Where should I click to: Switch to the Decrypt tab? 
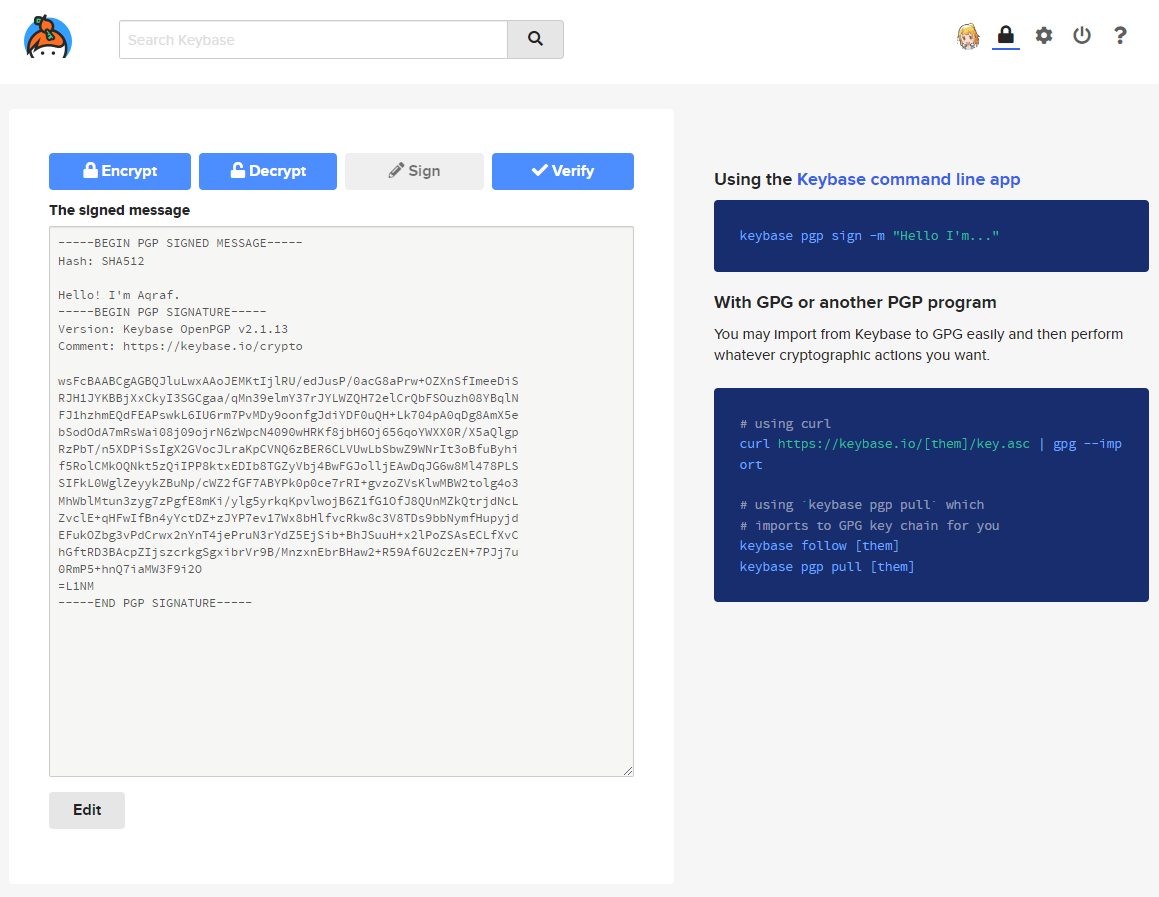tap(268, 171)
